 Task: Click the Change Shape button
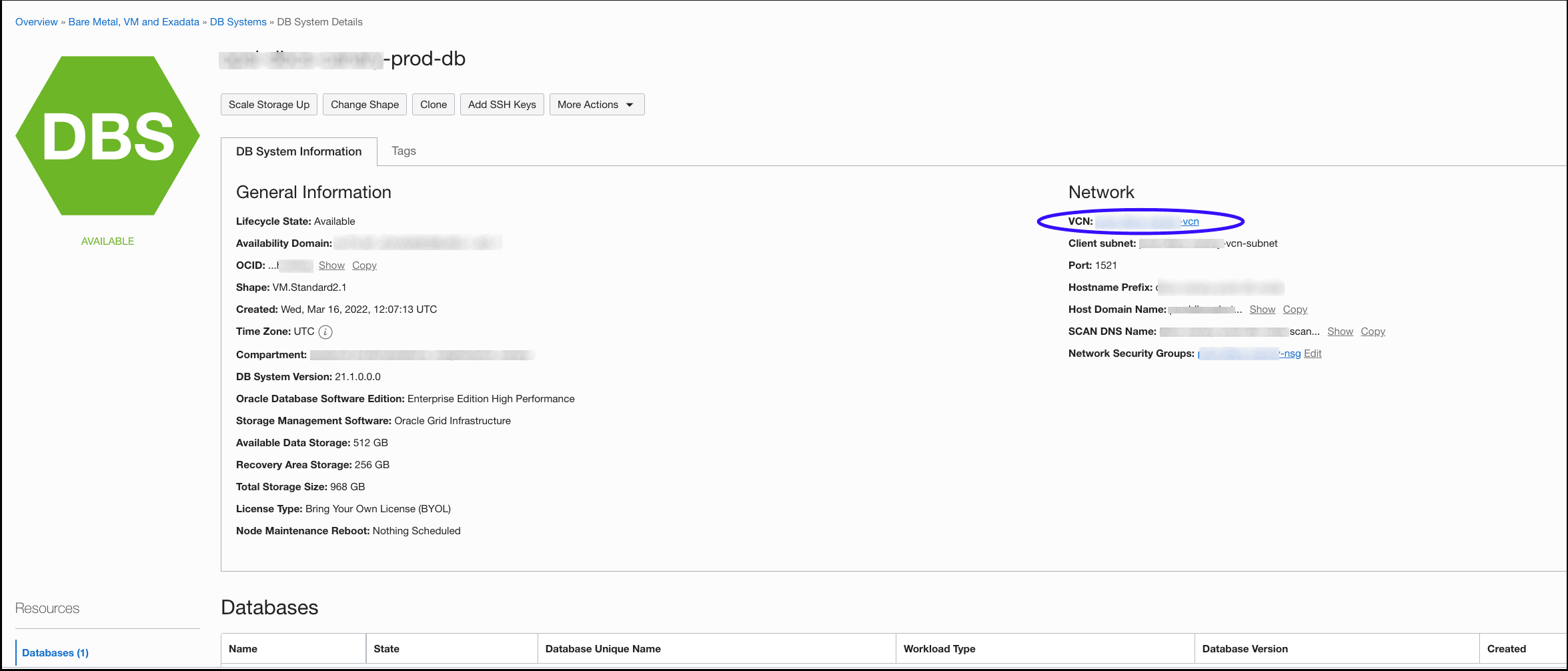364,104
